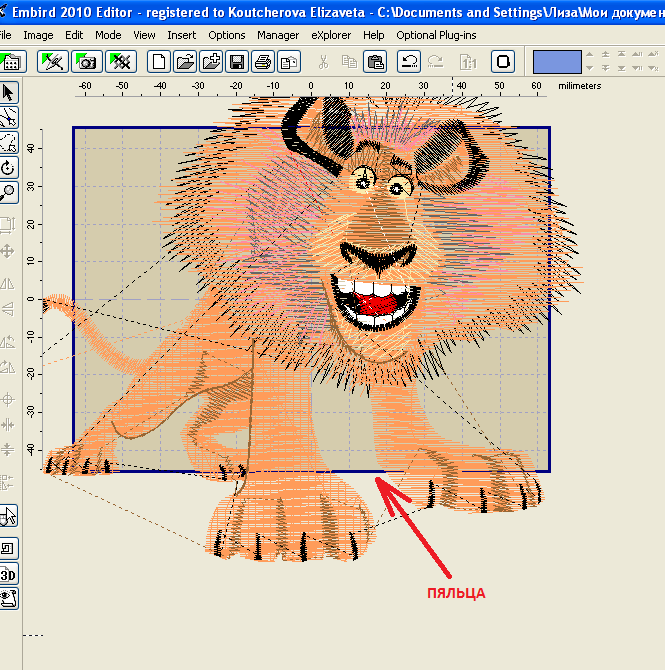Click the hoop outline toolbar icon
The width and height of the screenshot is (665, 670).
tap(503, 62)
